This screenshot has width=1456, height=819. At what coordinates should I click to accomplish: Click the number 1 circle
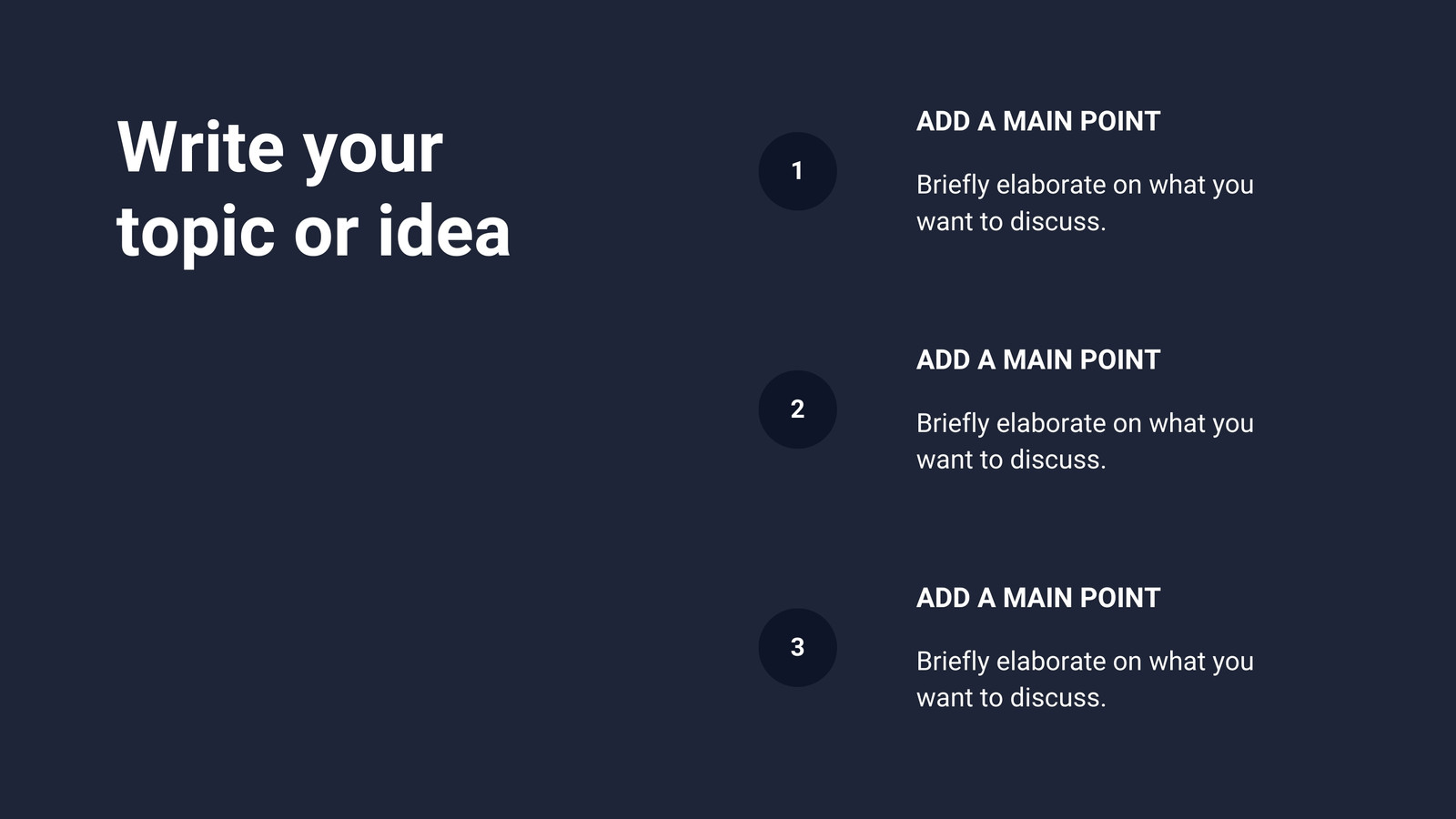(x=797, y=171)
